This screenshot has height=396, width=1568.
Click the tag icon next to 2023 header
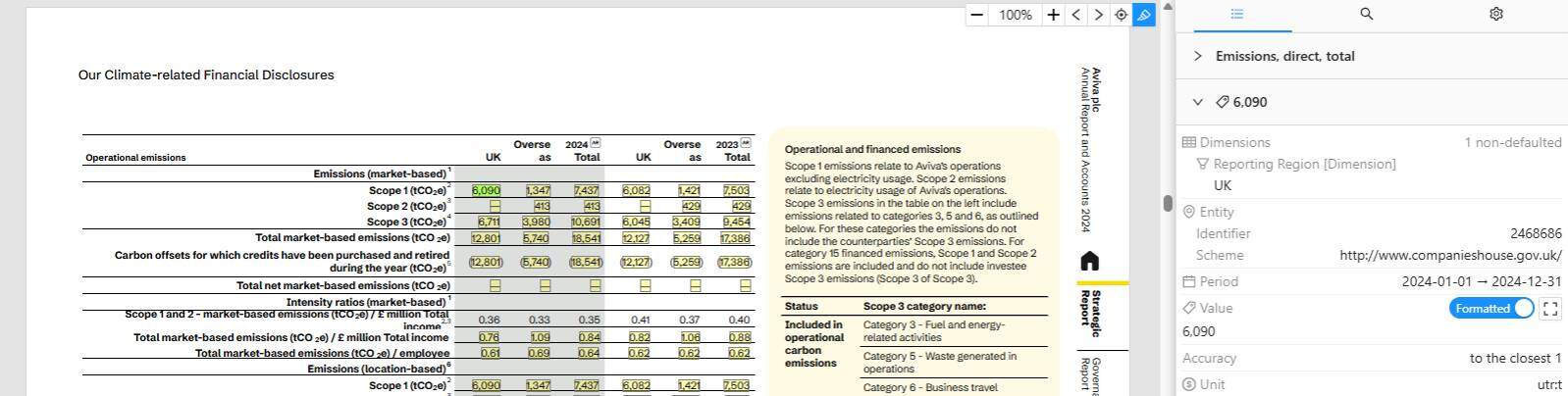tap(746, 143)
